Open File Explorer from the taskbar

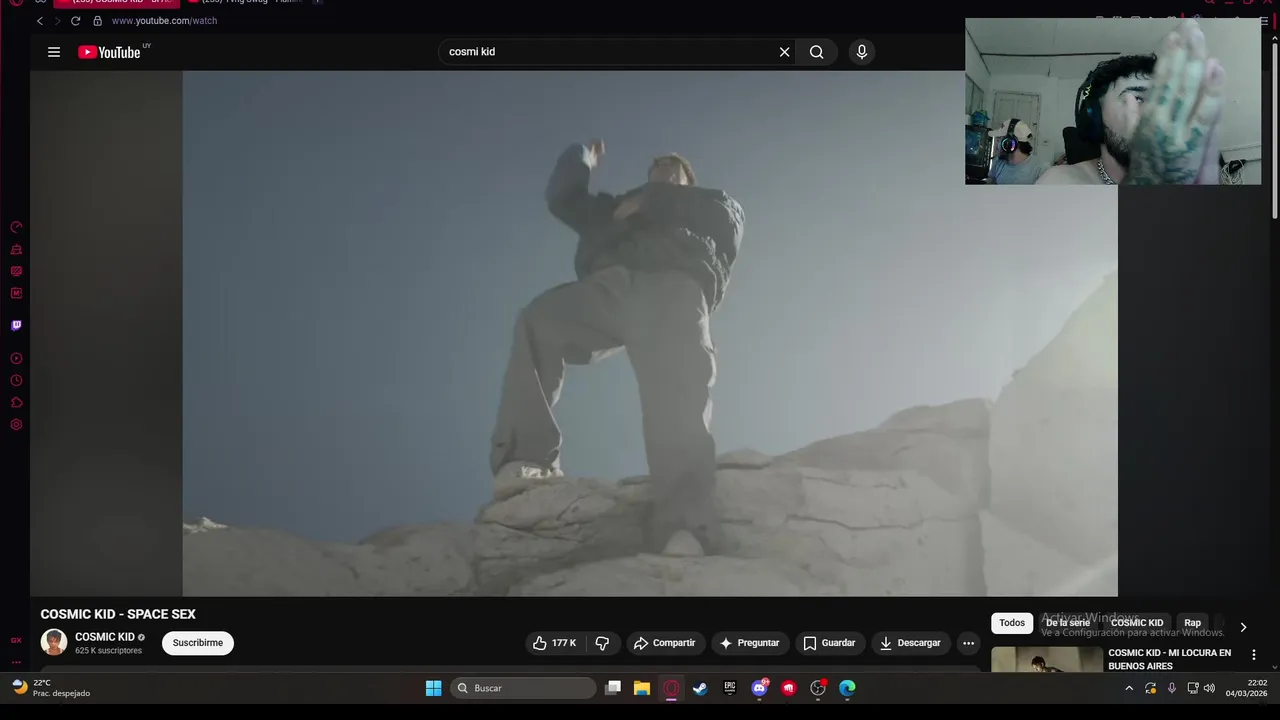642,688
